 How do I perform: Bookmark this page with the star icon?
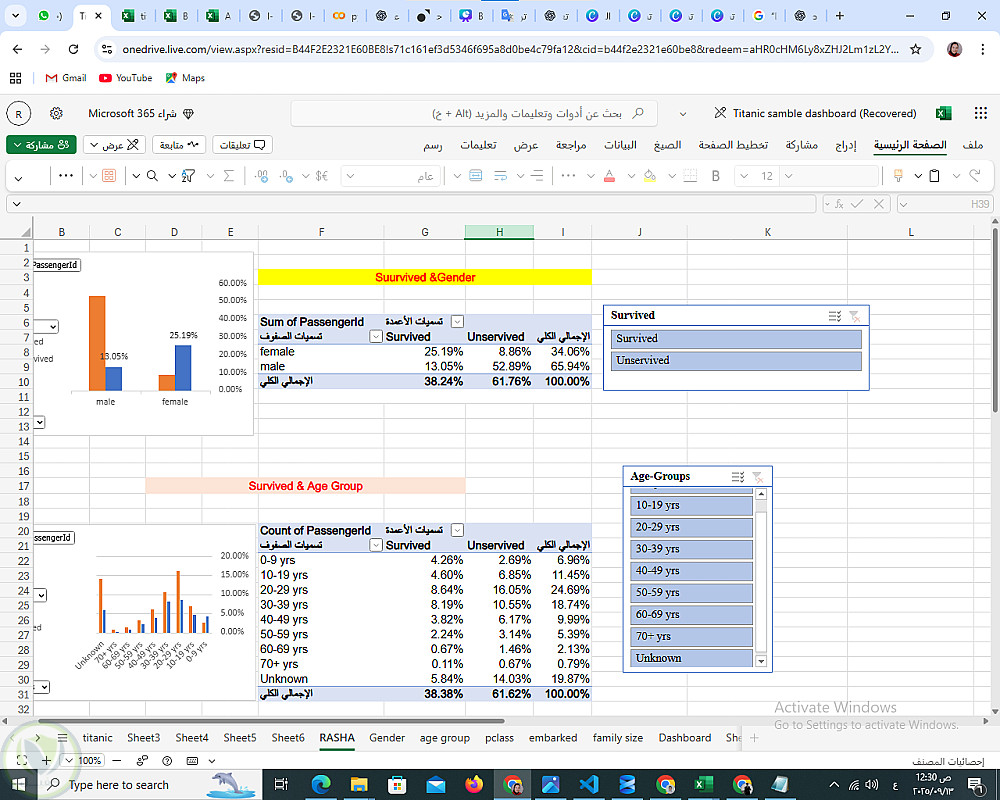click(916, 49)
